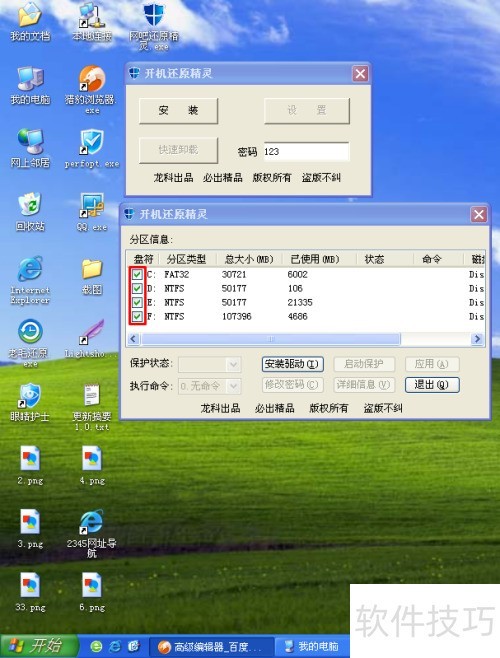The width and height of the screenshot is (500, 658).
Task: Click the 快速卸载 button
Action: point(178,150)
